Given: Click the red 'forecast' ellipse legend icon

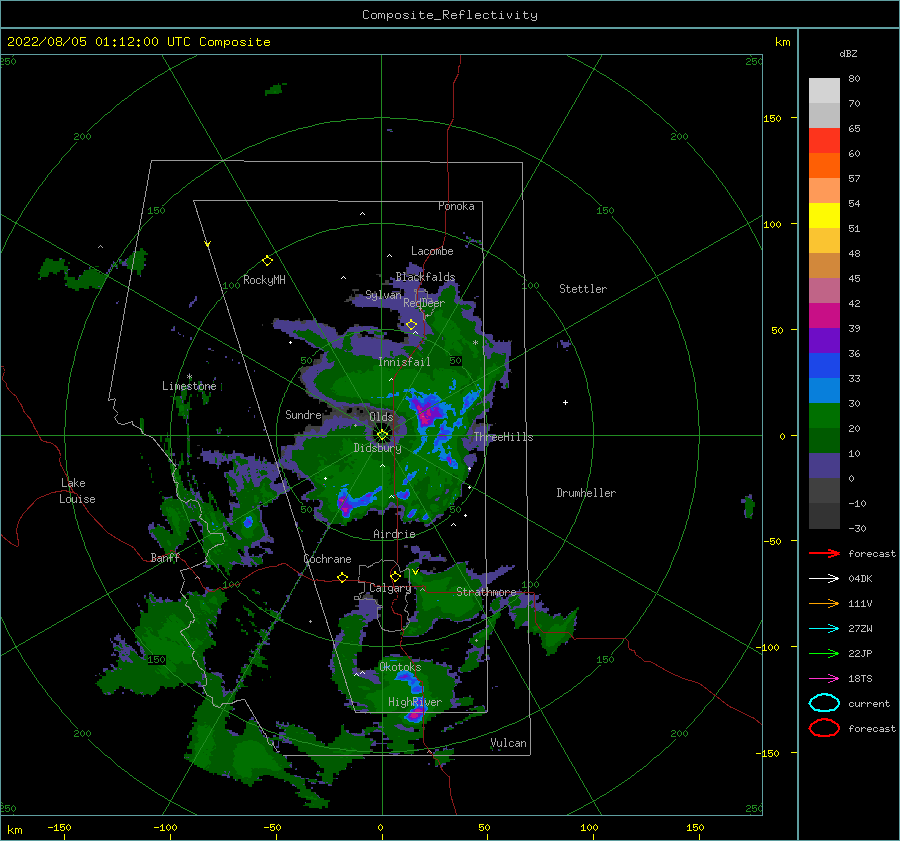Looking at the screenshot, I should [x=824, y=728].
